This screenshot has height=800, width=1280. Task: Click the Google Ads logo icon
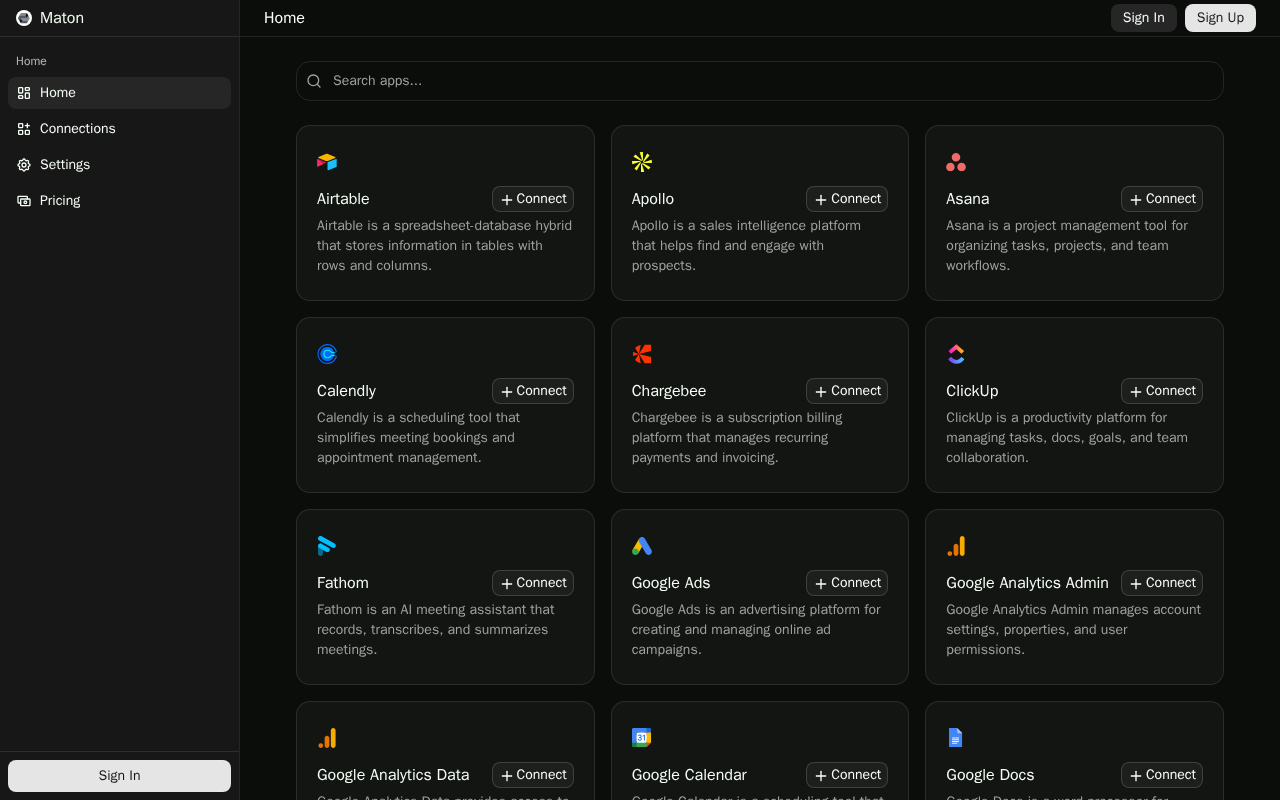[x=642, y=546]
